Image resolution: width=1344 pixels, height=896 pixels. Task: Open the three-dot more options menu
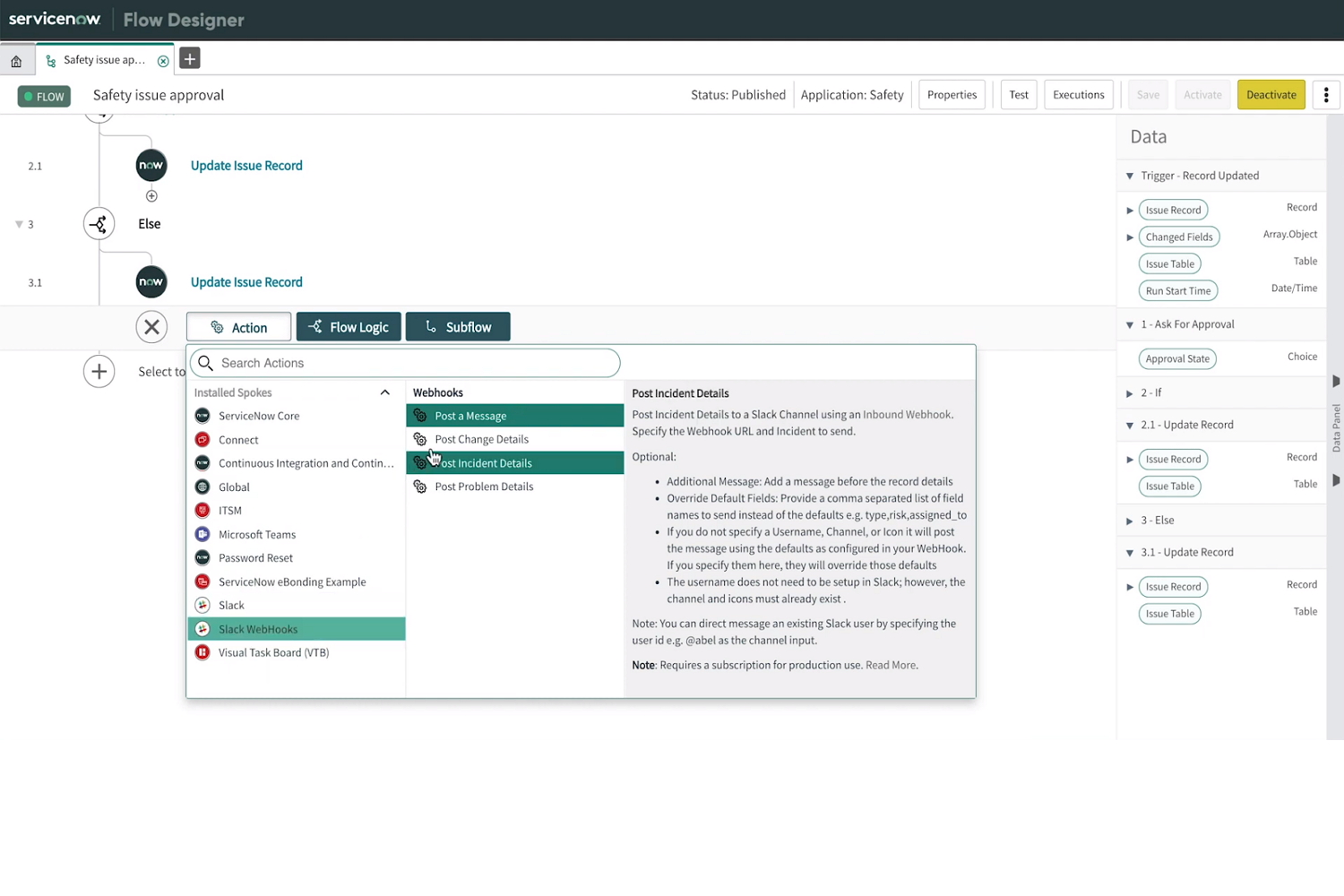pos(1326,95)
